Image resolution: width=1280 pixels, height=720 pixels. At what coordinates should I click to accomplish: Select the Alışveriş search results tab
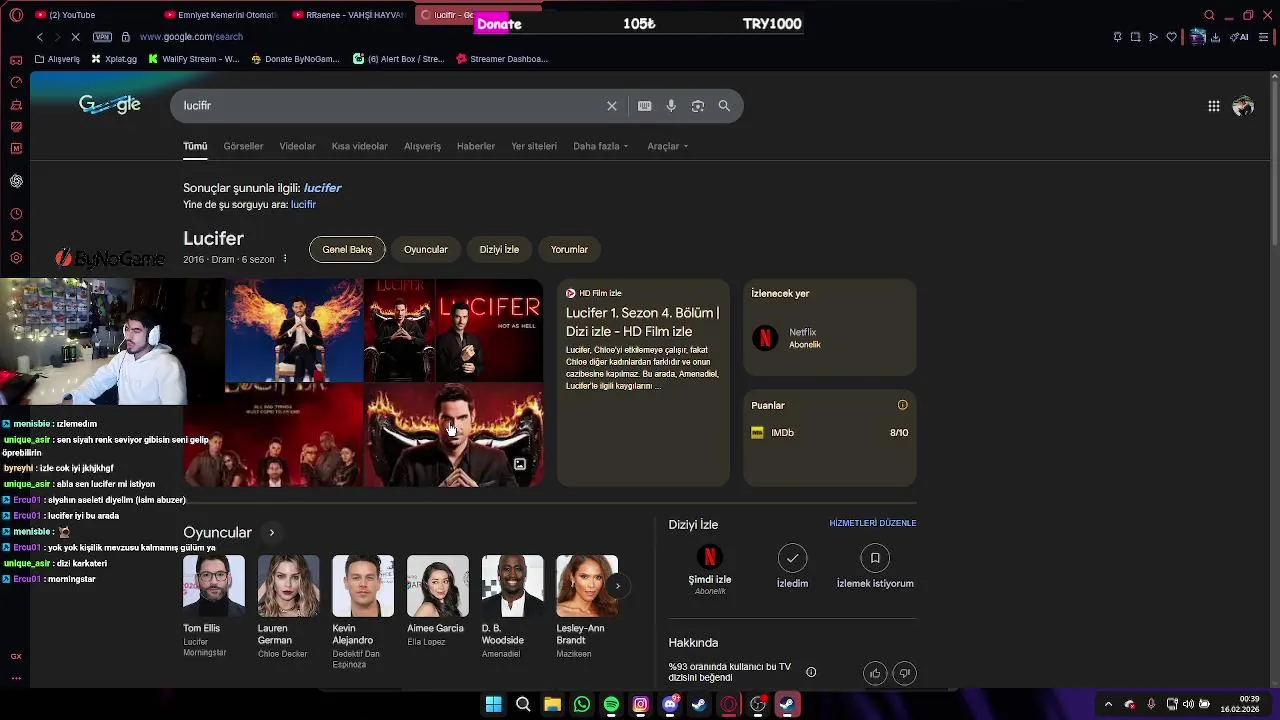422,146
